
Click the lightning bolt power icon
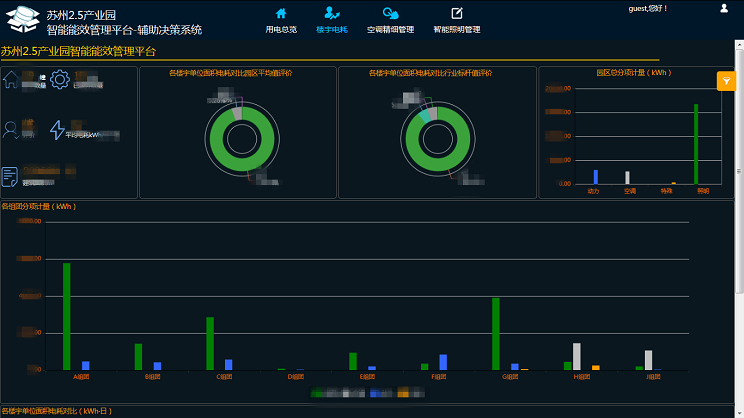pyautogui.click(x=58, y=130)
